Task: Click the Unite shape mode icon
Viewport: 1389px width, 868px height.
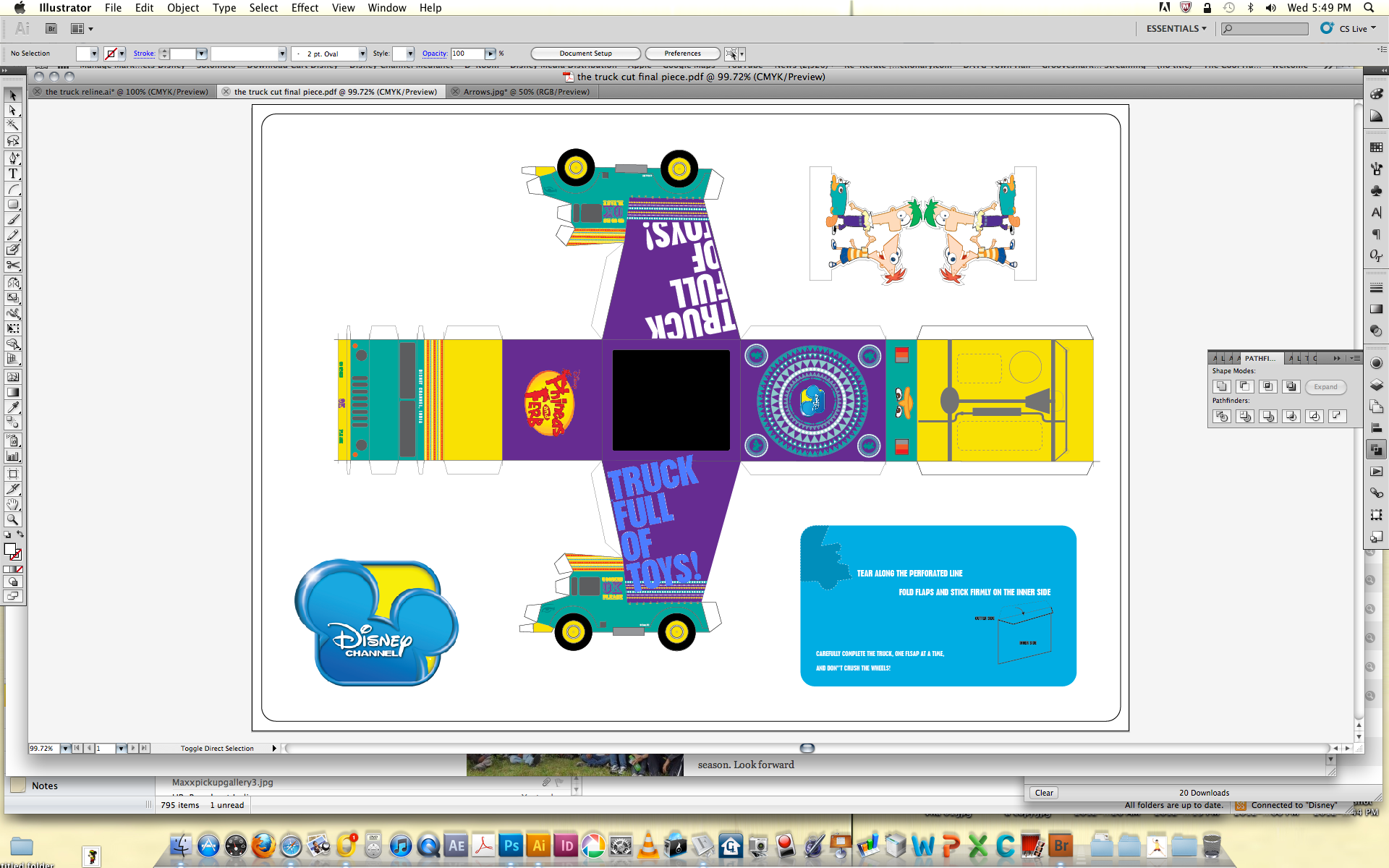Action: click(1222, 387)
